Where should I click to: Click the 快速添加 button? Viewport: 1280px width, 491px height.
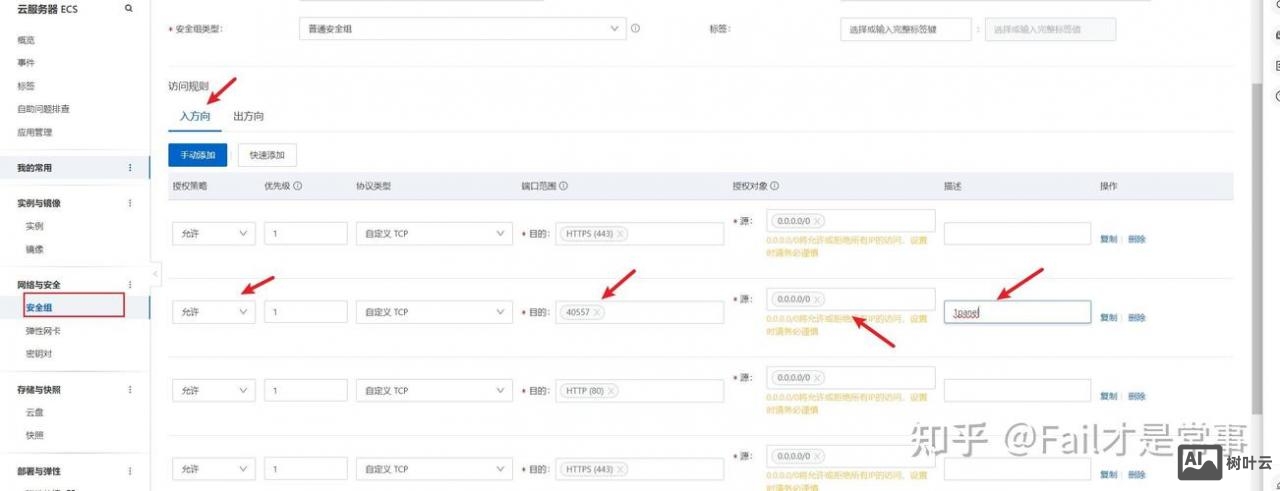(267, 155)
